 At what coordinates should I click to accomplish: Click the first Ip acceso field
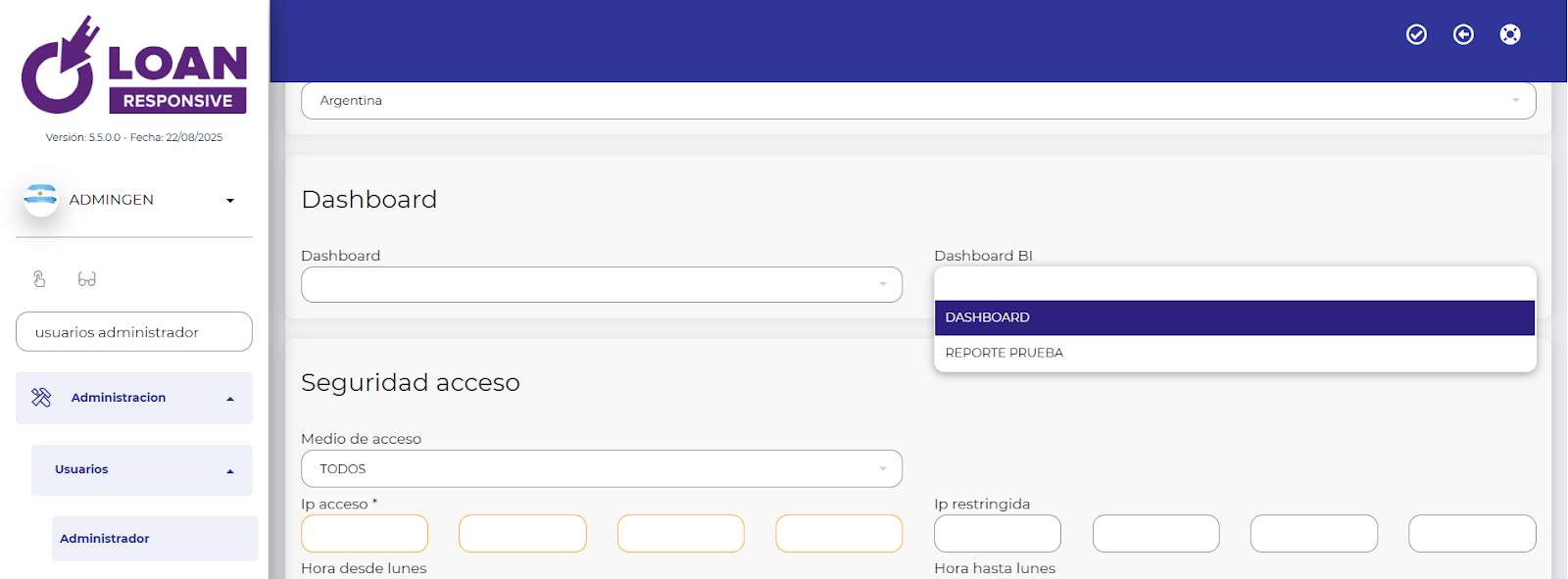(365, 534)
